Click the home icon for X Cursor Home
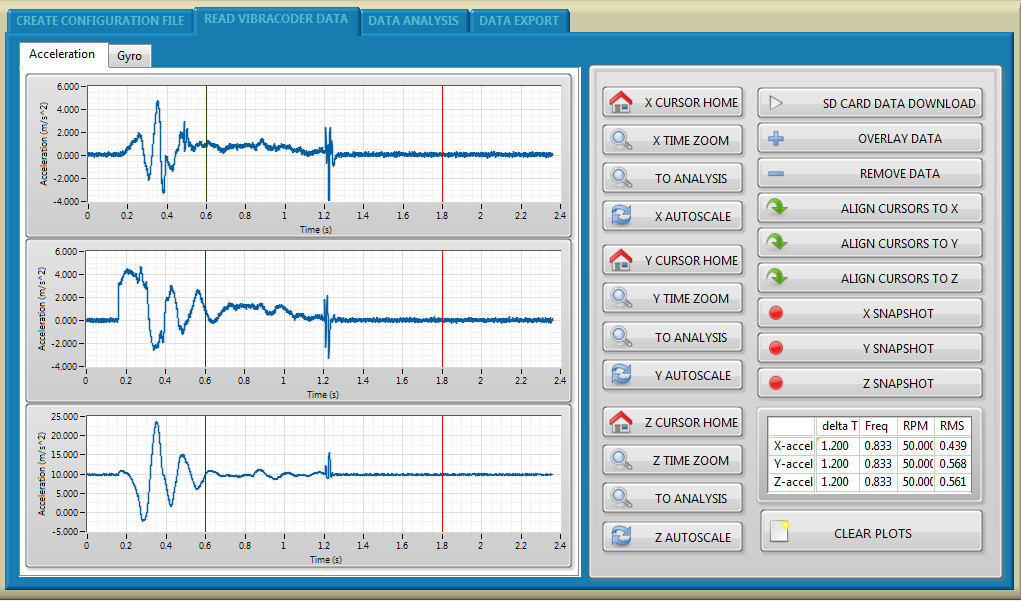 coord(621,102)
